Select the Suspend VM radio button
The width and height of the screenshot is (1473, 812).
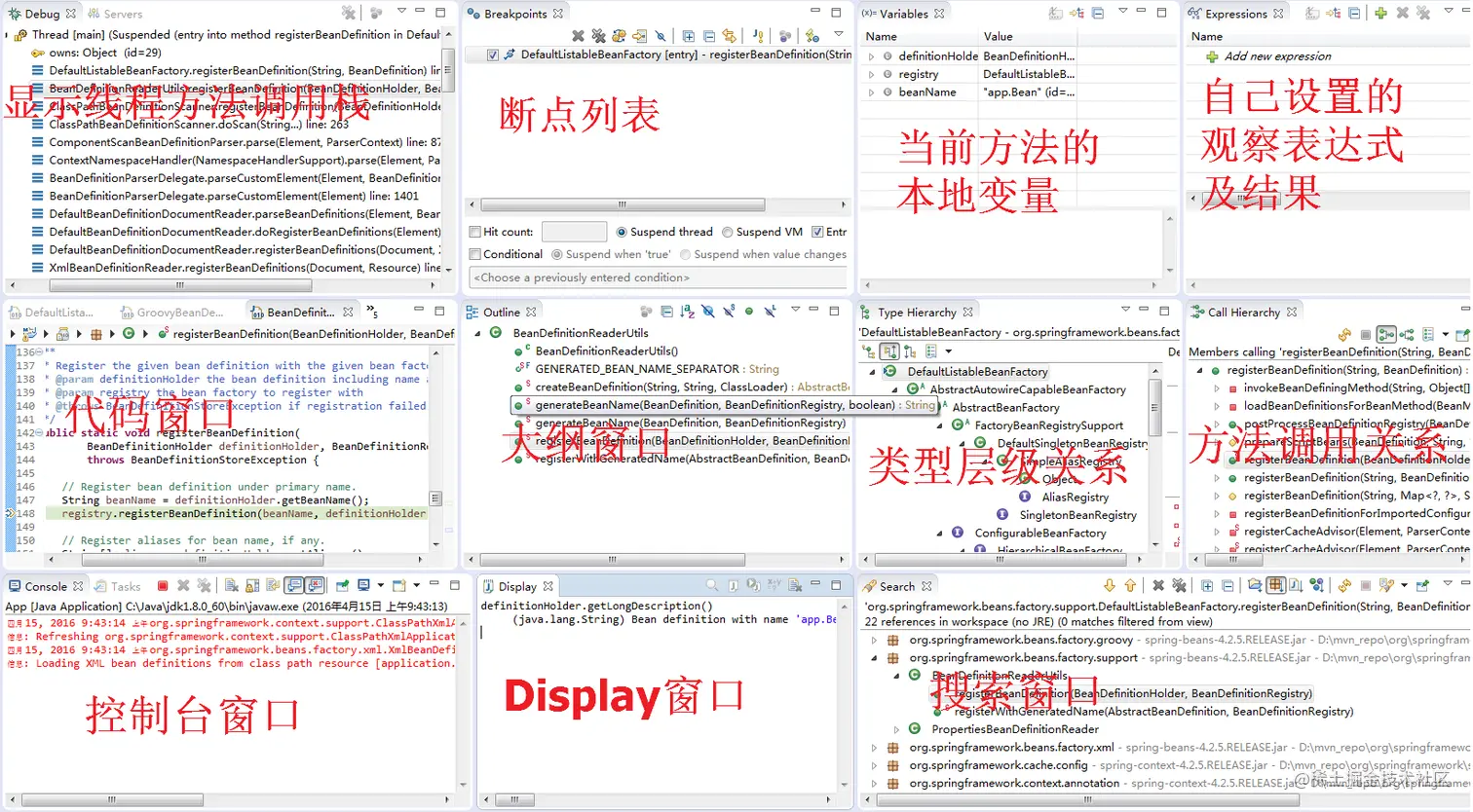pyautogui.click(x=728, y=232)
